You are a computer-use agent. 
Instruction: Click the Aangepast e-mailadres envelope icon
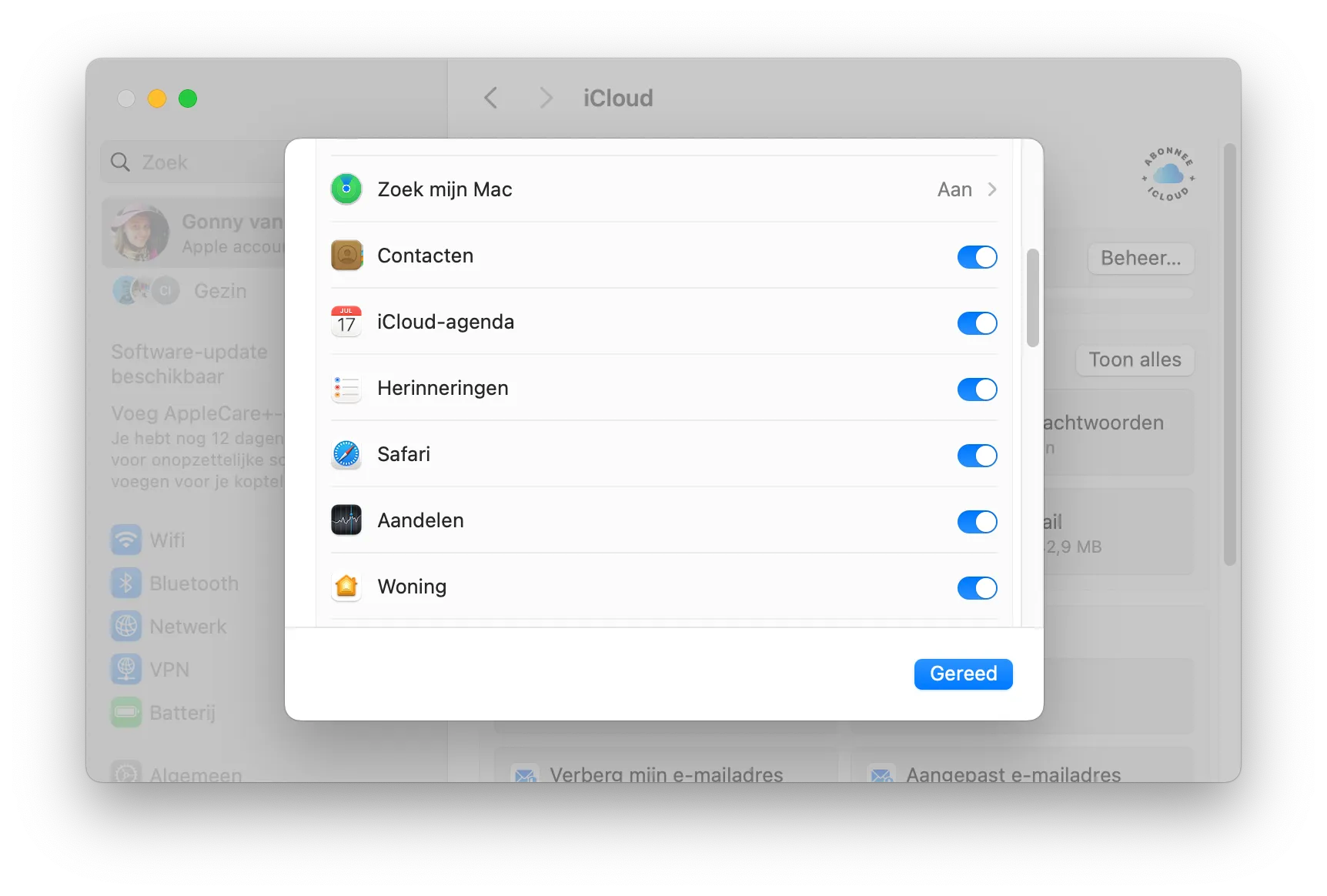coord(881,774)
